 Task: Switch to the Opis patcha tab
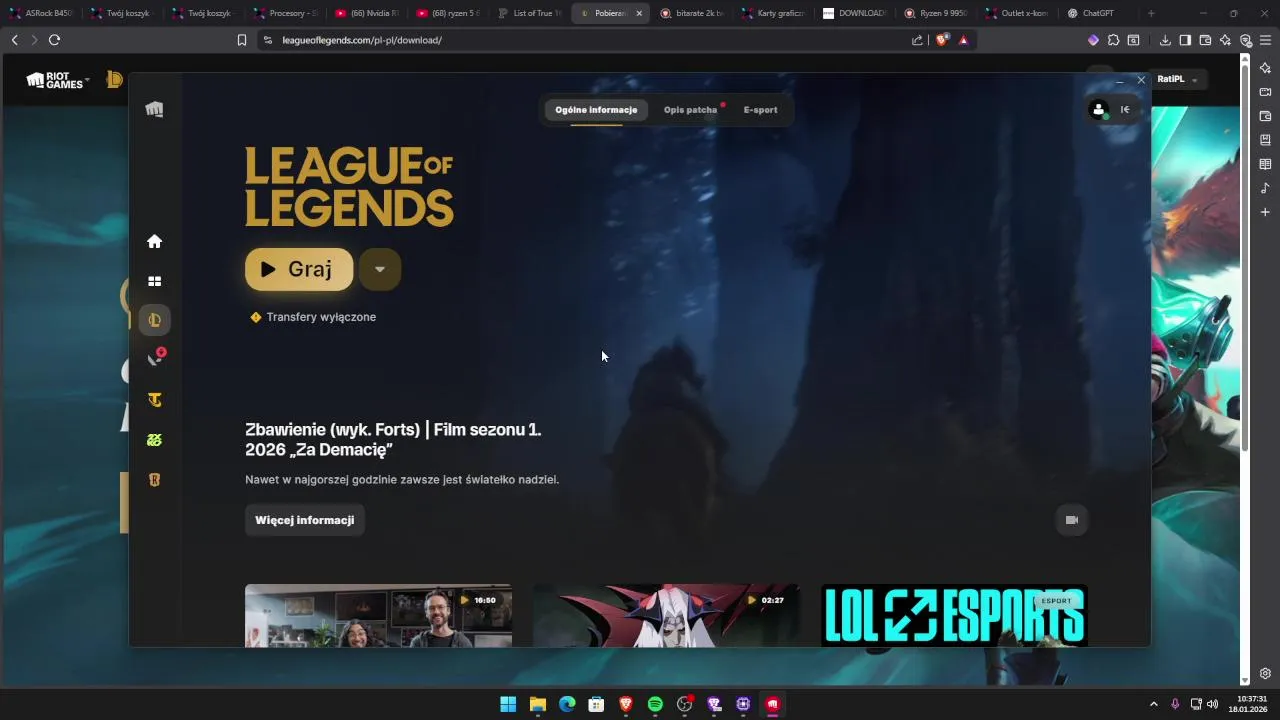[x=690, y=110]
